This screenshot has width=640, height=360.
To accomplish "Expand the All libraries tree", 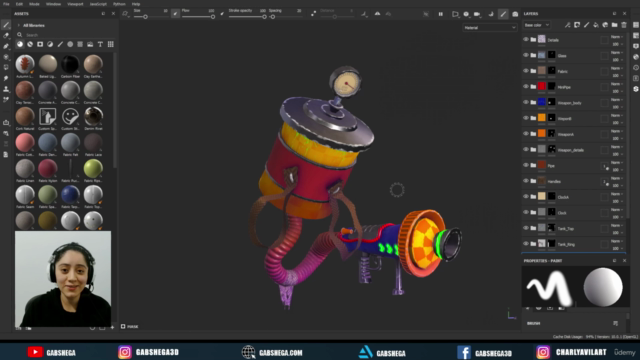I will (x=18, y=25).
